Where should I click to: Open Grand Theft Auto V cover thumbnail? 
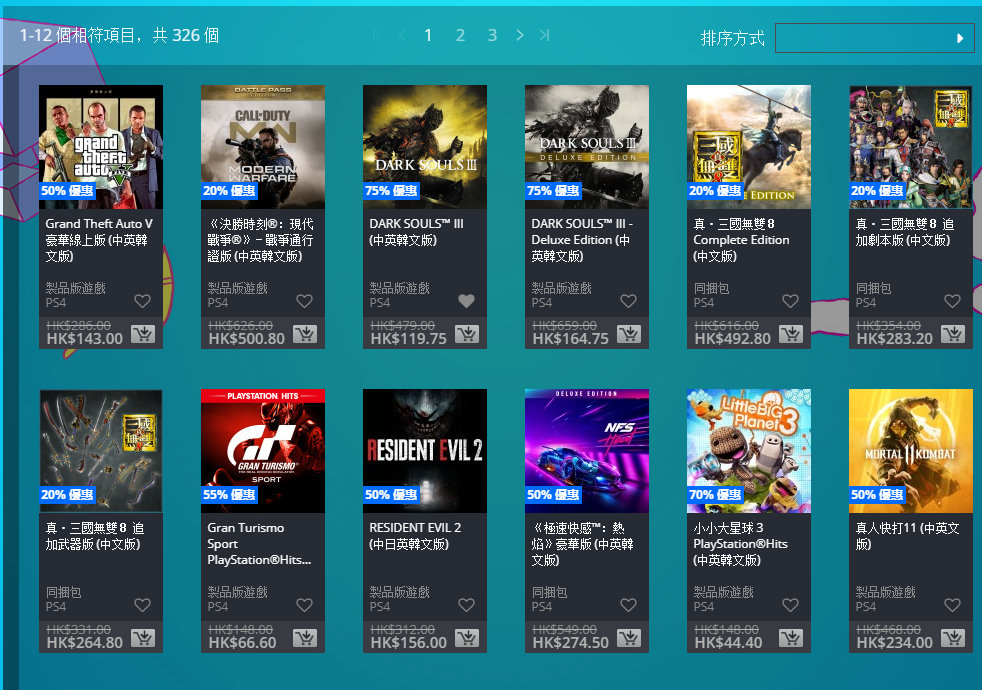pos(101,147)
